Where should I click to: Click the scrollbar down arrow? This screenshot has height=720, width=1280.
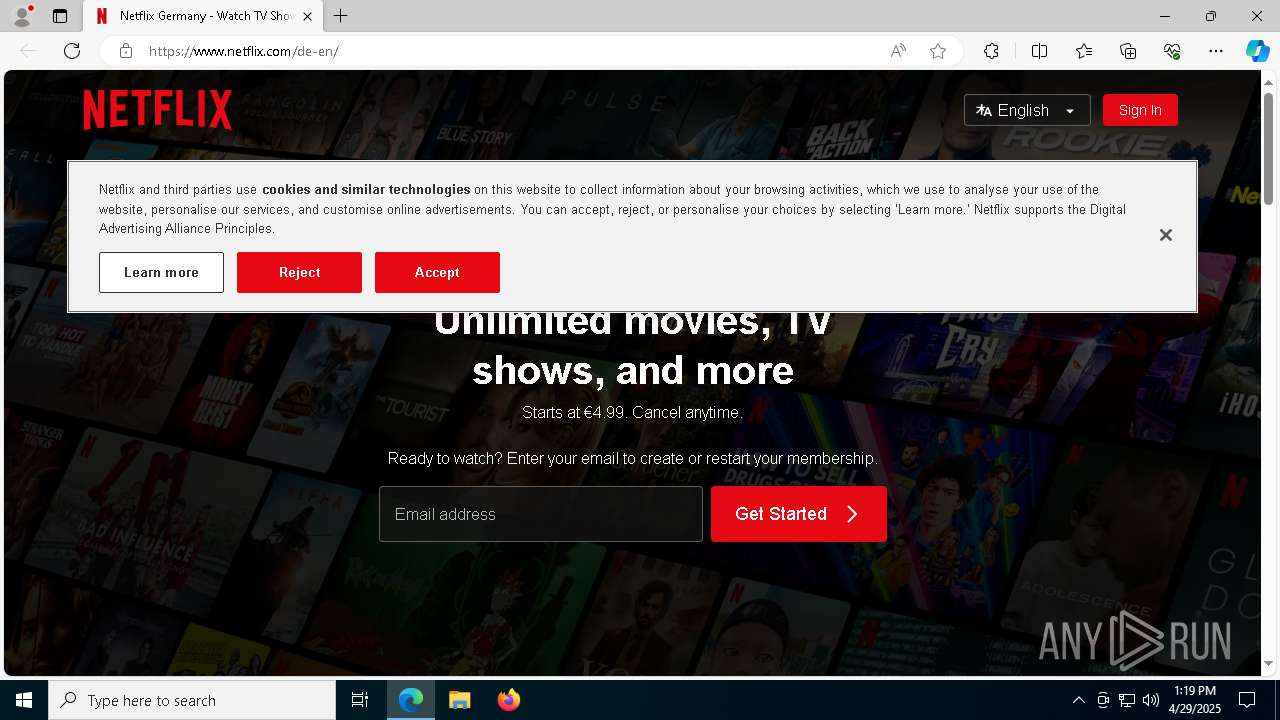(1269, 664)
